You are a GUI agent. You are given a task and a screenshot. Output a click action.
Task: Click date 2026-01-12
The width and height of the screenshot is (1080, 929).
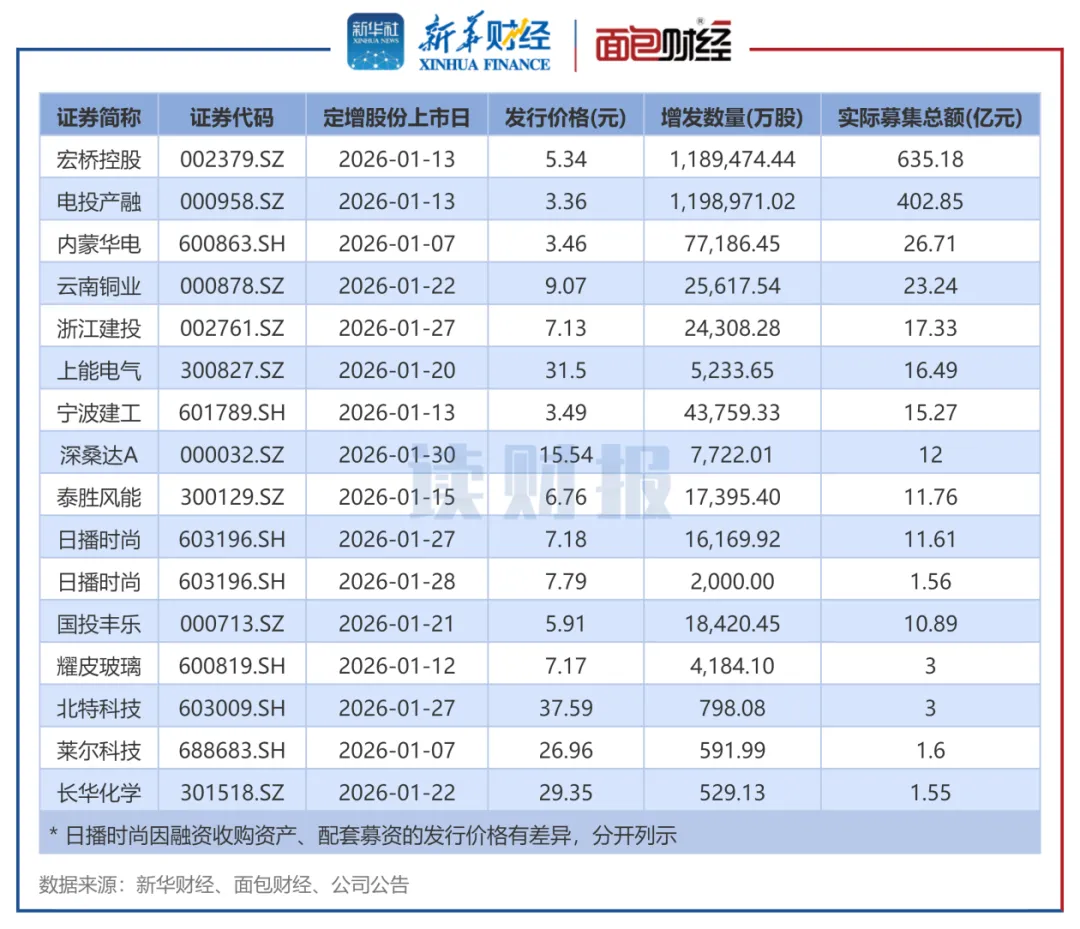pyautogui.click(x=397, y=666)
